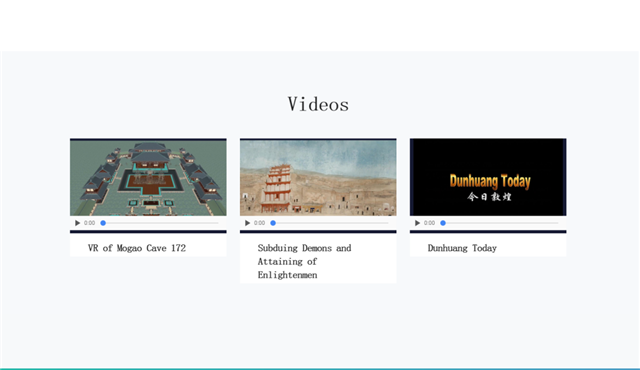Click the 0:00 time label on the Mogao Cave video
This screenshot has height=370, width=640.
(x=89, y=223)
